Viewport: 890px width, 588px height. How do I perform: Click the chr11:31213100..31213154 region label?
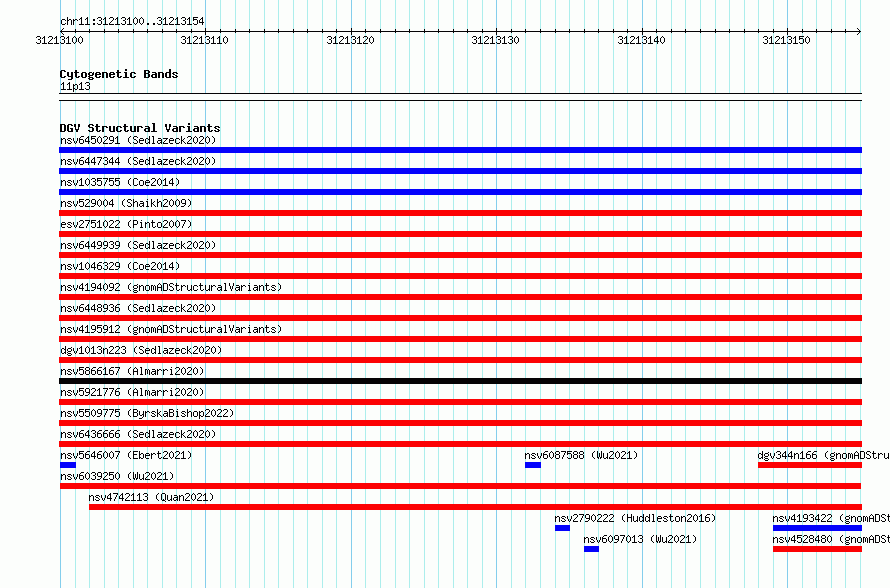tap(132, 21)
